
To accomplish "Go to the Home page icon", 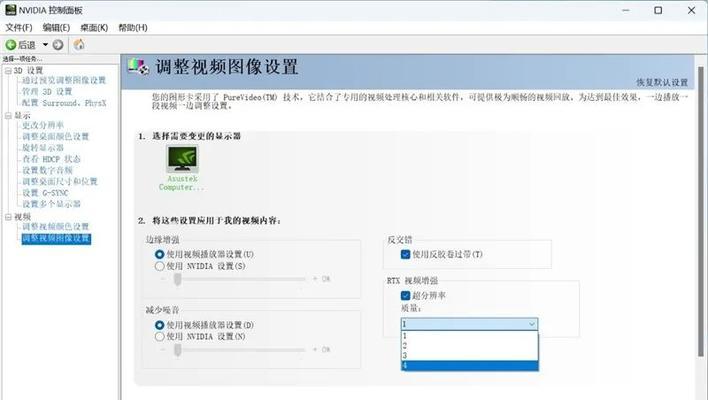I will tap(79, 44).
